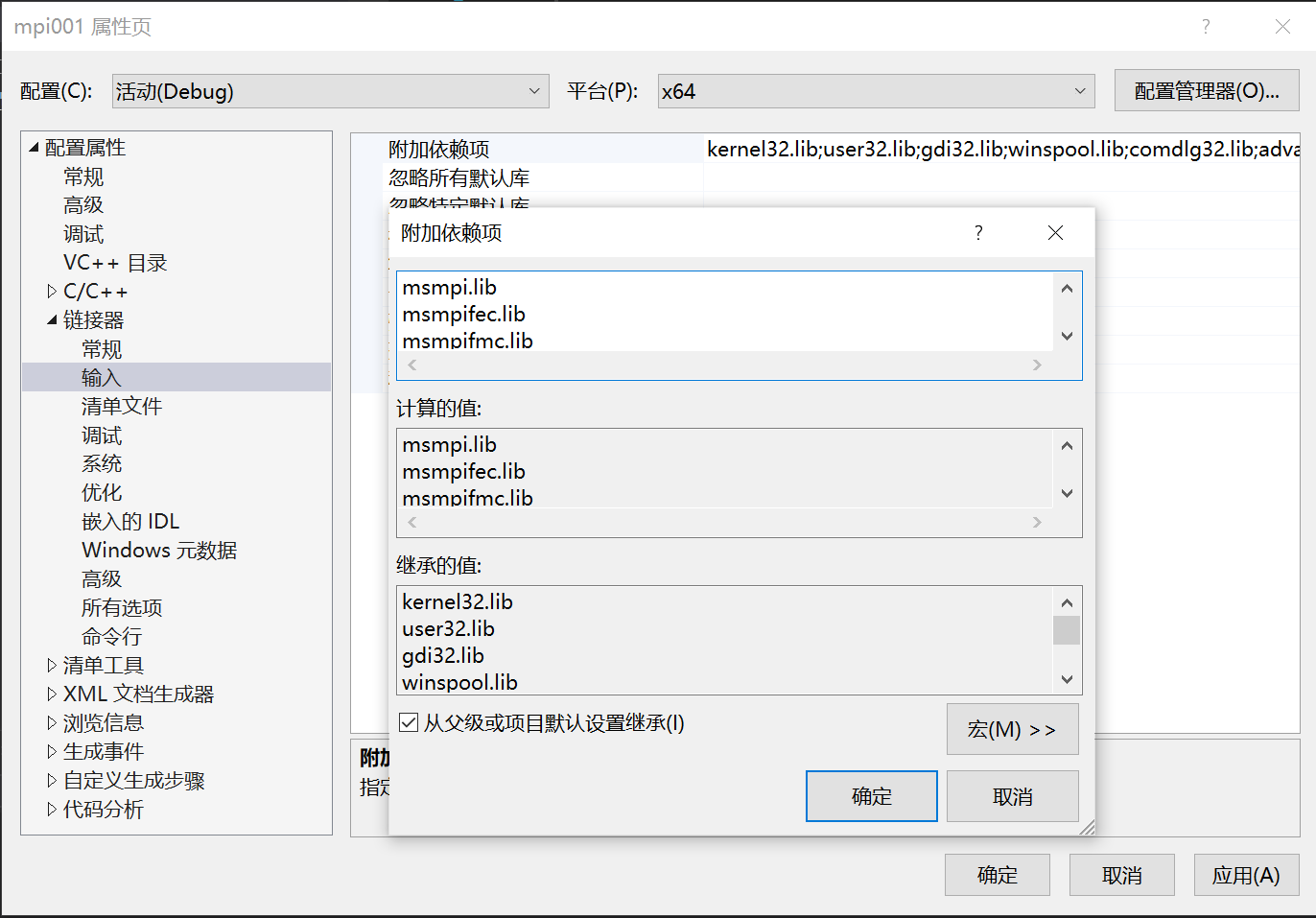Click the down arrow of 继承的值 scrollbar

(1067, 679)
